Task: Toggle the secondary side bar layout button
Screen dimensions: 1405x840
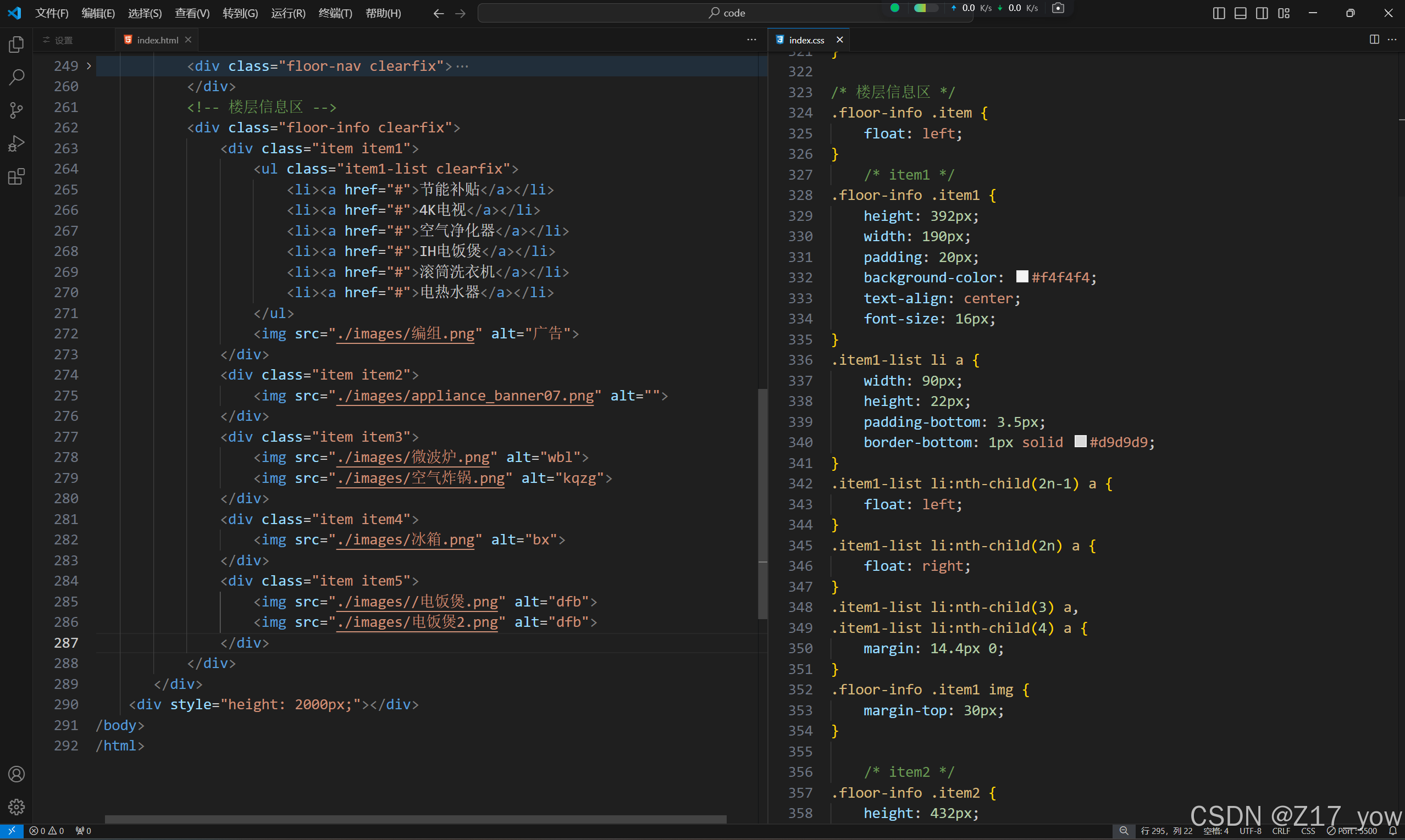Action: point(1262,13)
